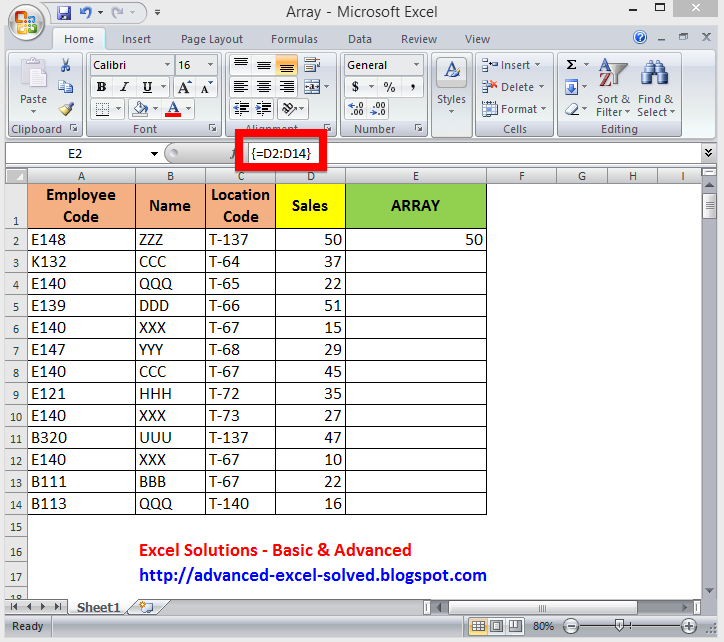Open text orientation options

[x=289, y=109]
